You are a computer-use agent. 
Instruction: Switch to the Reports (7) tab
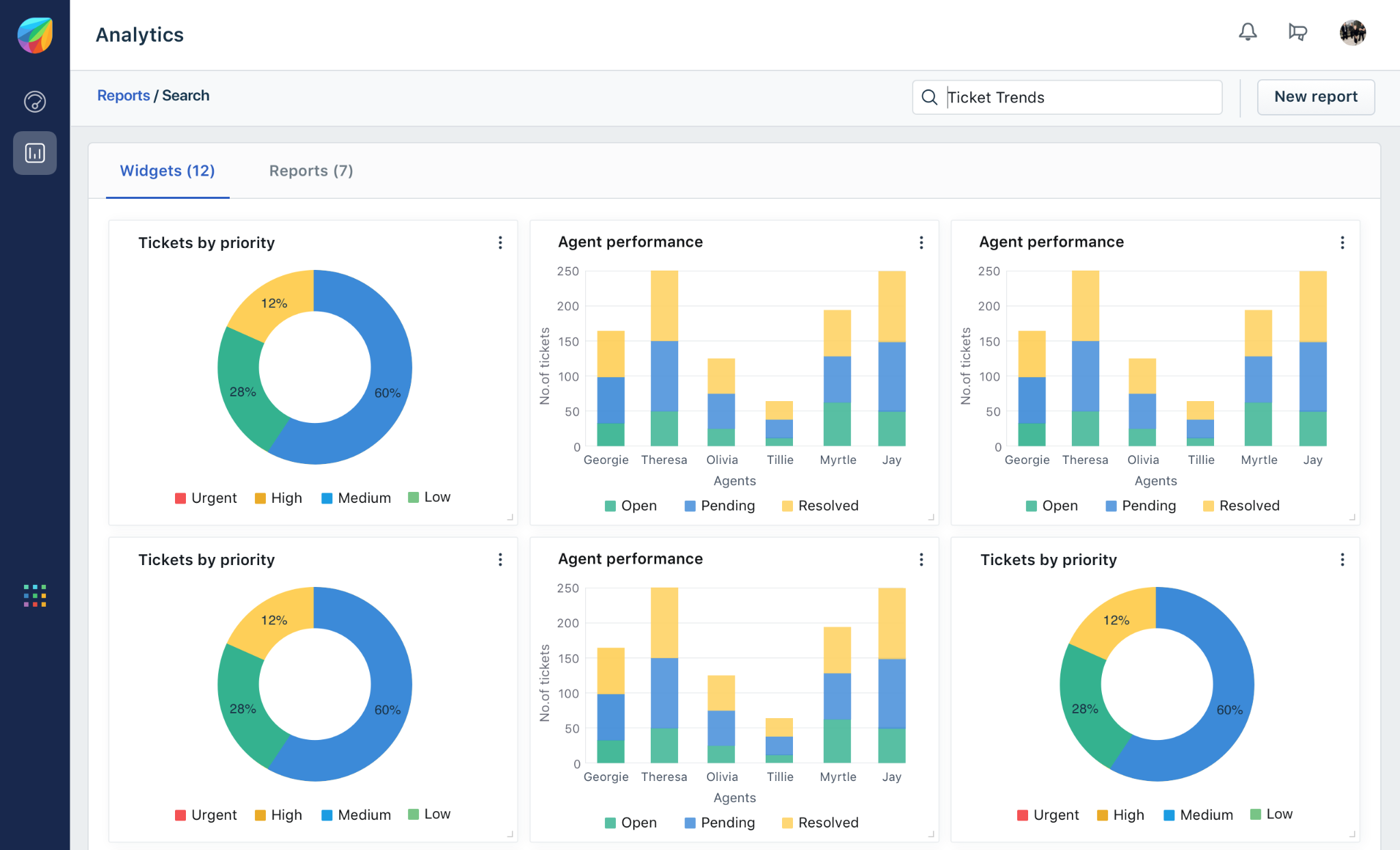311,171
